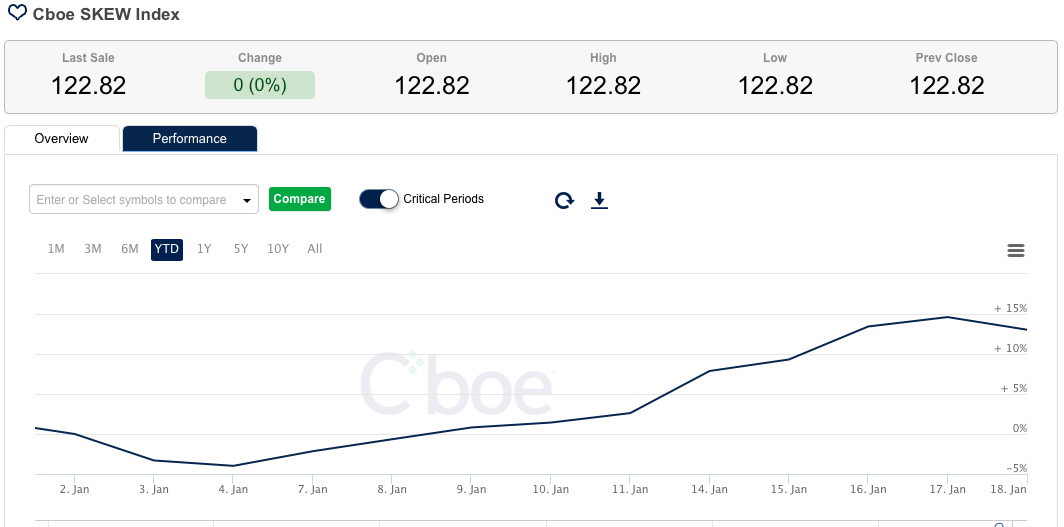Click the green Change 0 (0%) badge
This screenshot has width=1064, height=527.
[260, 85]
